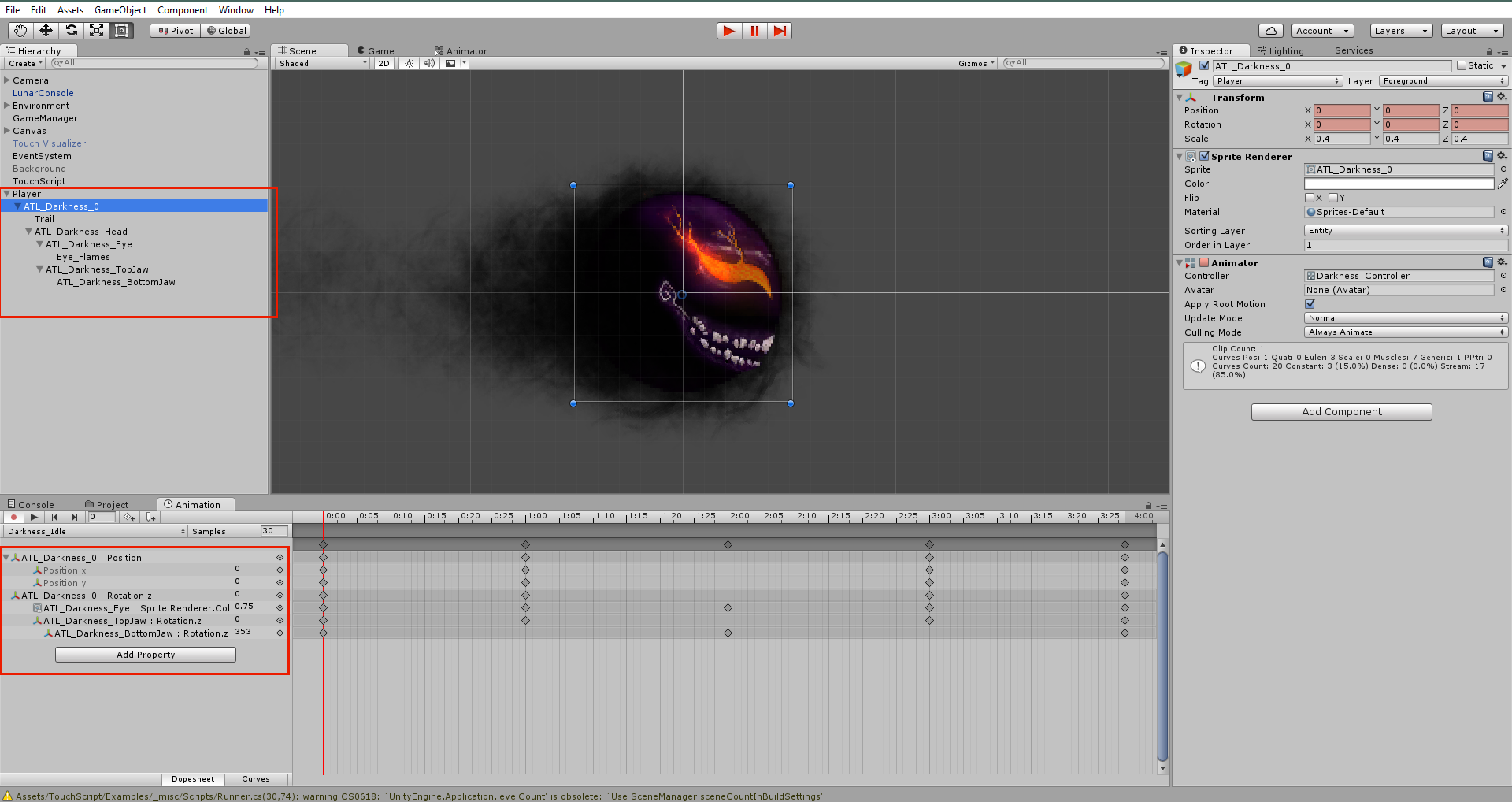This screenshot has height=802, width=1512.
Task: Open the Assets menu
Action: tap(70, 10)
